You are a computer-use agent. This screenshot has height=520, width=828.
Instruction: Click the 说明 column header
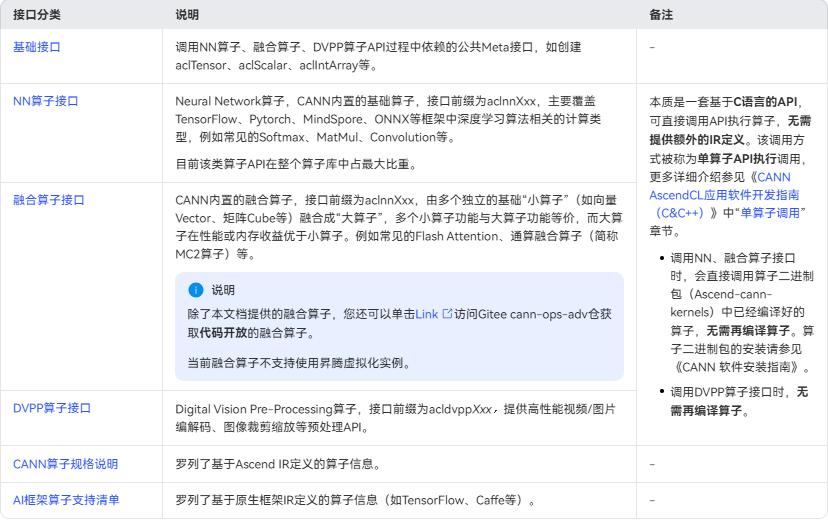pos(187,15)
